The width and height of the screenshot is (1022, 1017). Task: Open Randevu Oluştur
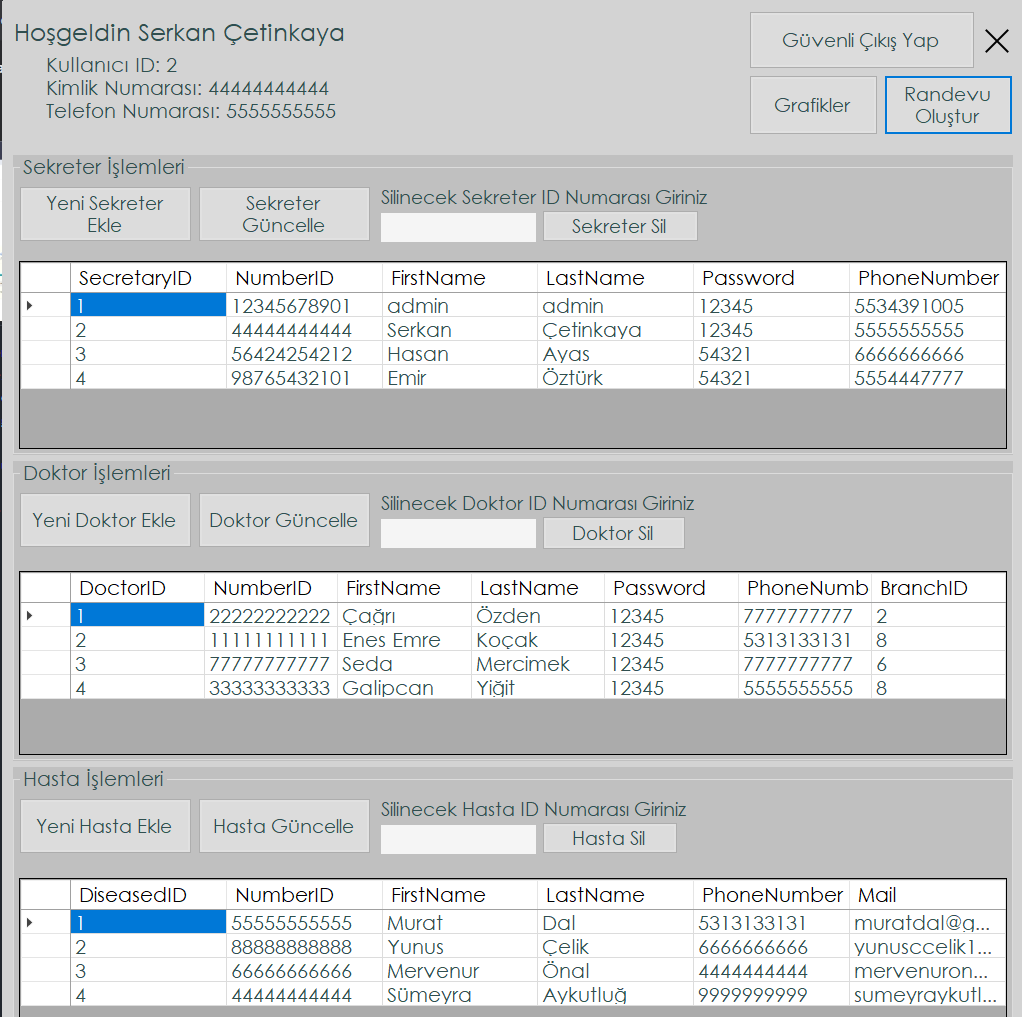click(947, 104)
